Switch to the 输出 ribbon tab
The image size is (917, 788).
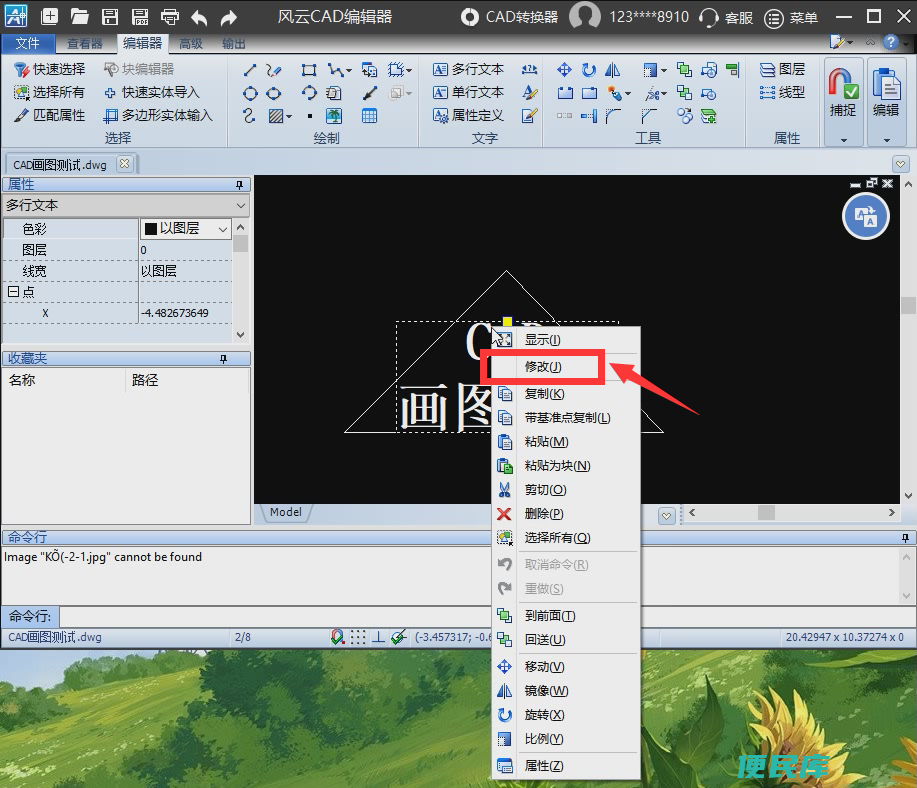click(234, 43)
